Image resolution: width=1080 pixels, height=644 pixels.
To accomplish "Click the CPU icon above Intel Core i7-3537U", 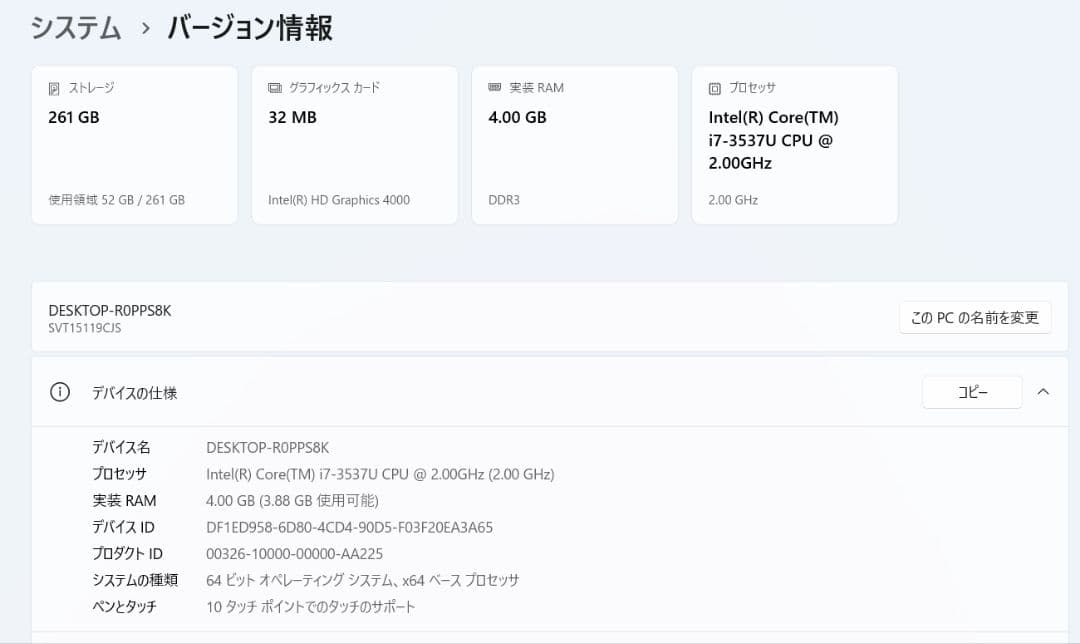I will [x=713, y=87].
